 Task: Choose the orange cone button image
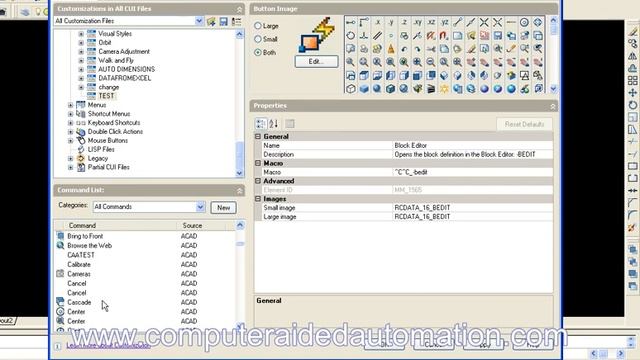pos(391,49)
